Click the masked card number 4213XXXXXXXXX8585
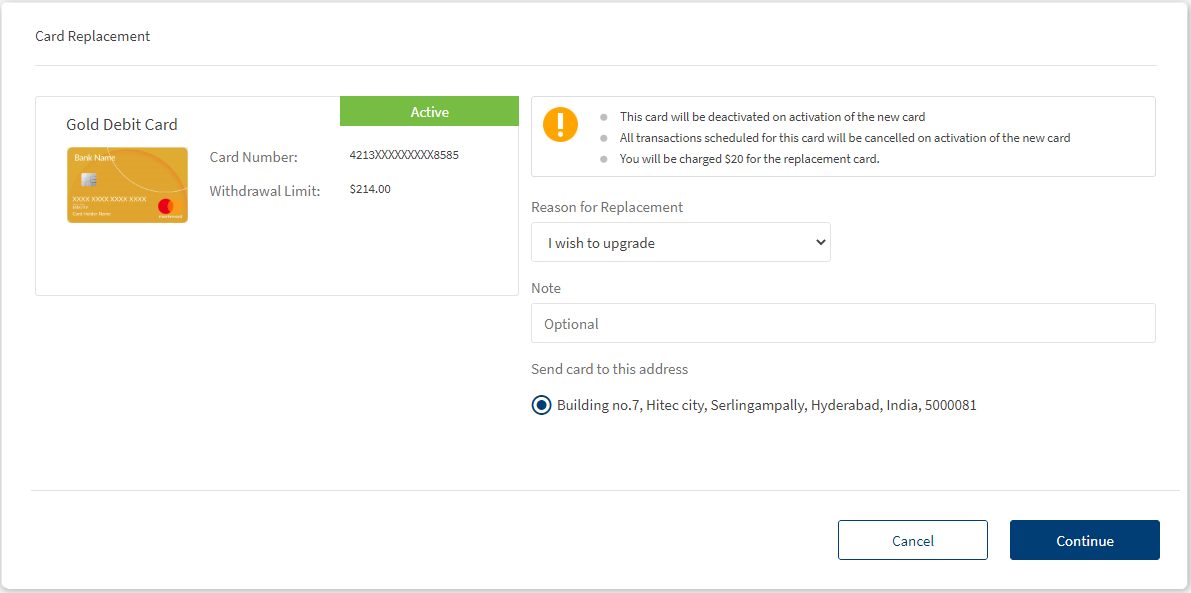Image resolution: width=1191 pixels, height=593 pixels. [x=403, y=155]
